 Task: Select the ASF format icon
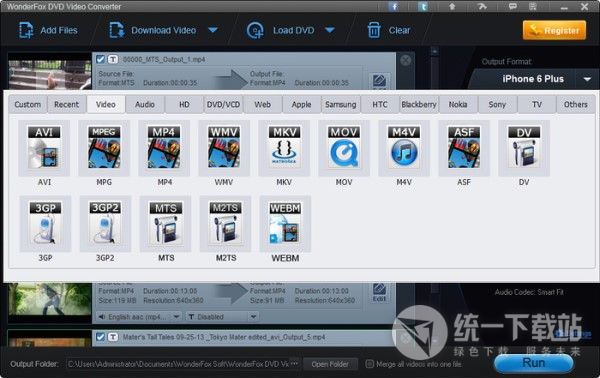point(464,148)
